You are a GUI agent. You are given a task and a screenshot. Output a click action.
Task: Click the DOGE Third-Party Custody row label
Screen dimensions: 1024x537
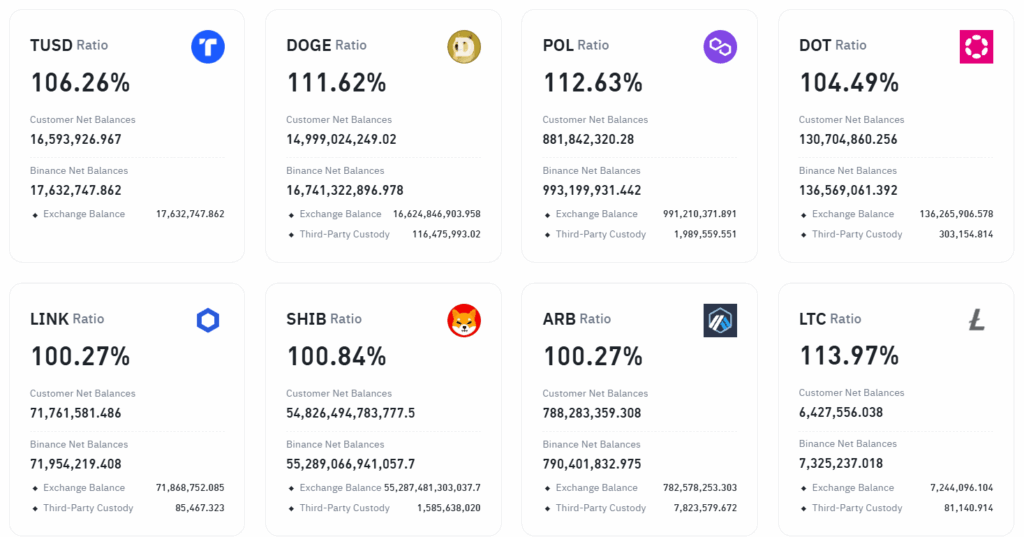pos(345,234)
